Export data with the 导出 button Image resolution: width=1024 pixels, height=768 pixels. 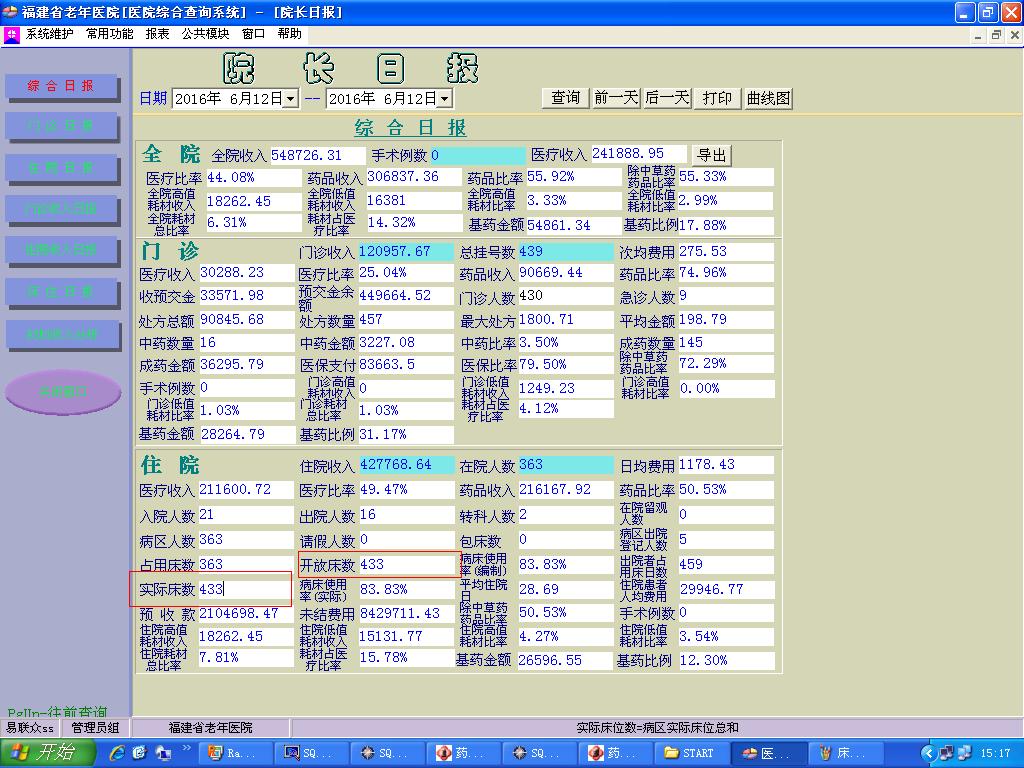pos(712,155)
